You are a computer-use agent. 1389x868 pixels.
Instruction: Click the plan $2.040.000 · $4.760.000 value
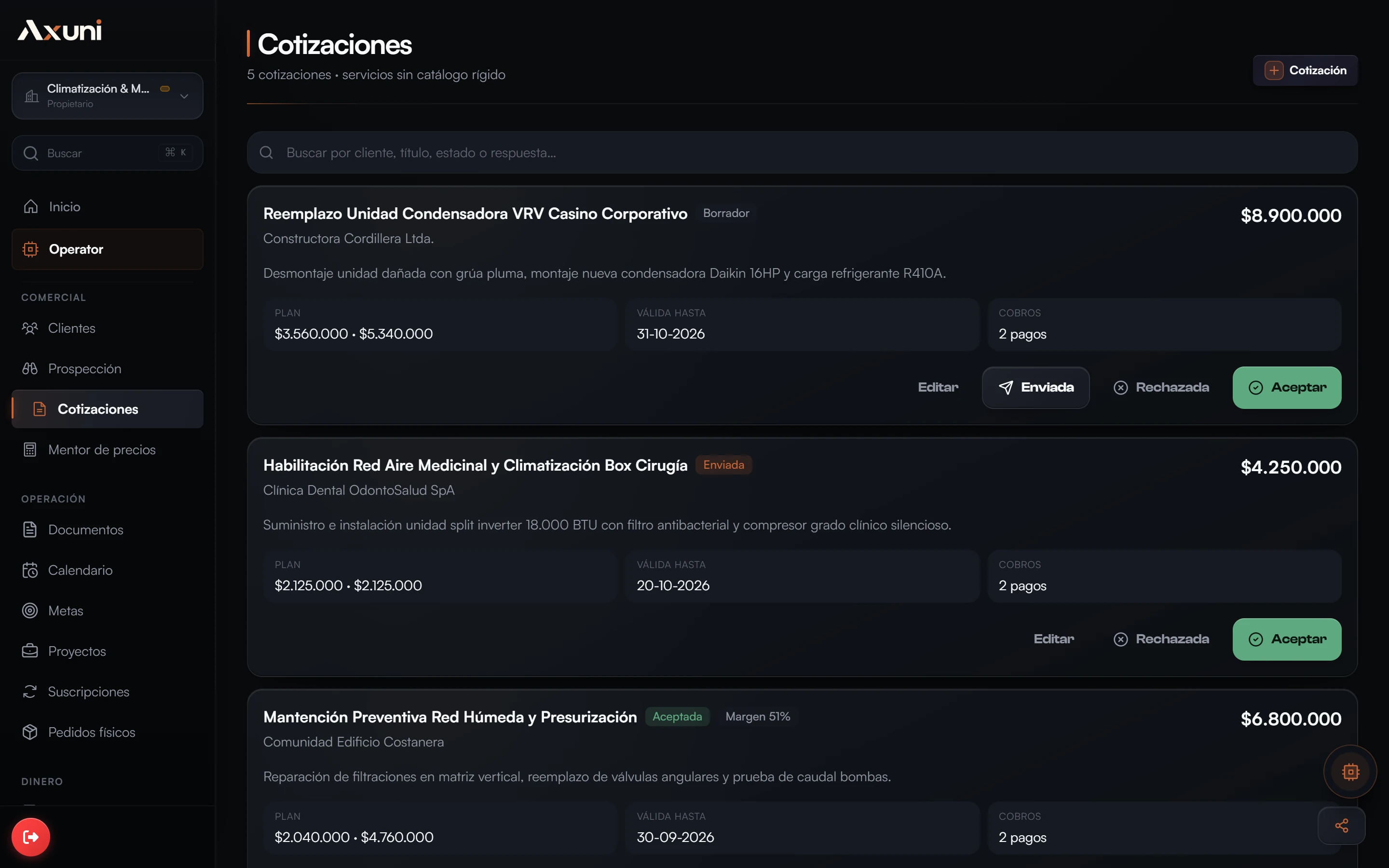pos(354,837)
